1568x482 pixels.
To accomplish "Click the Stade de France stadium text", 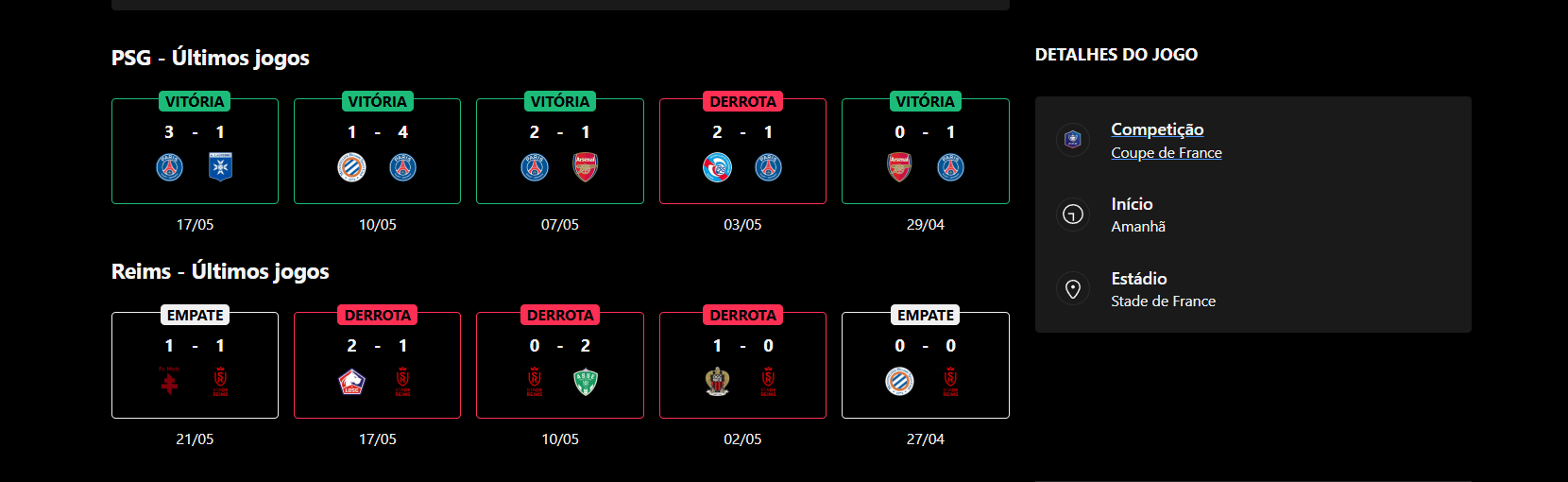I will [x=1163, y=301].
